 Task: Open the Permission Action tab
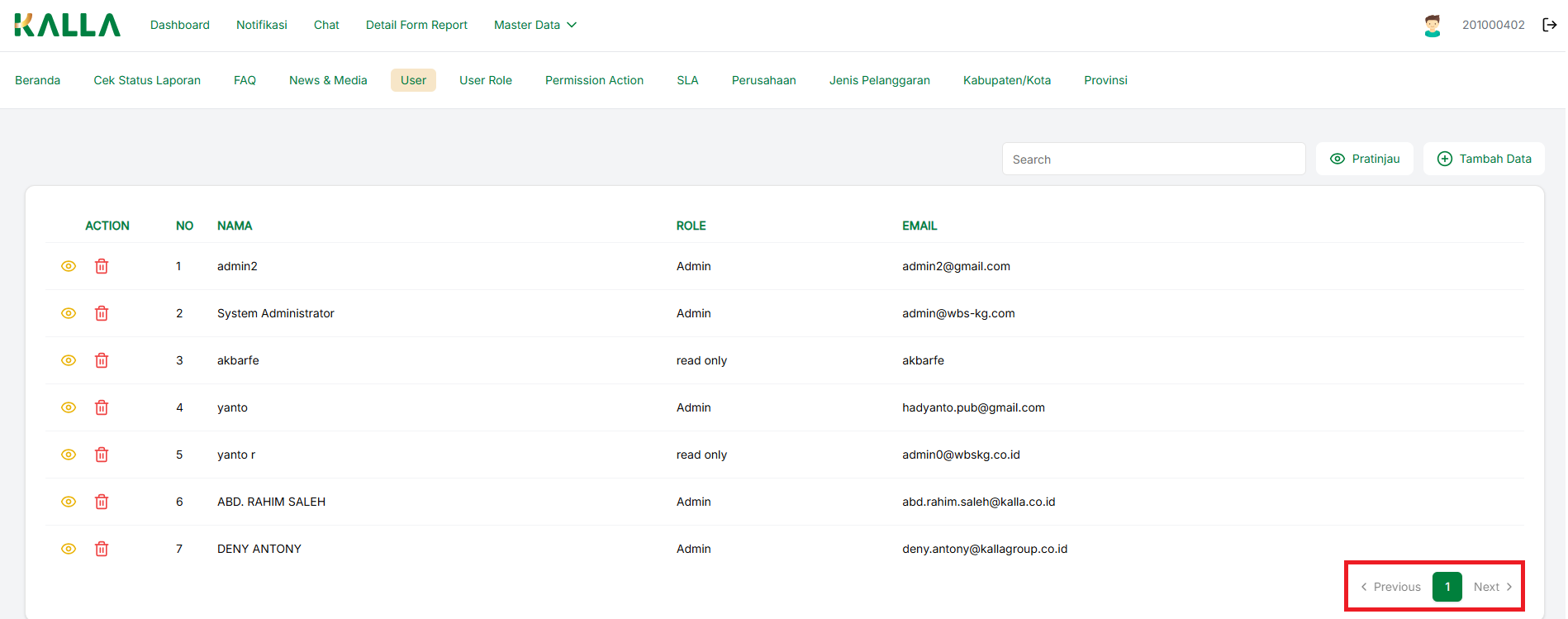(x=594, y=80)
